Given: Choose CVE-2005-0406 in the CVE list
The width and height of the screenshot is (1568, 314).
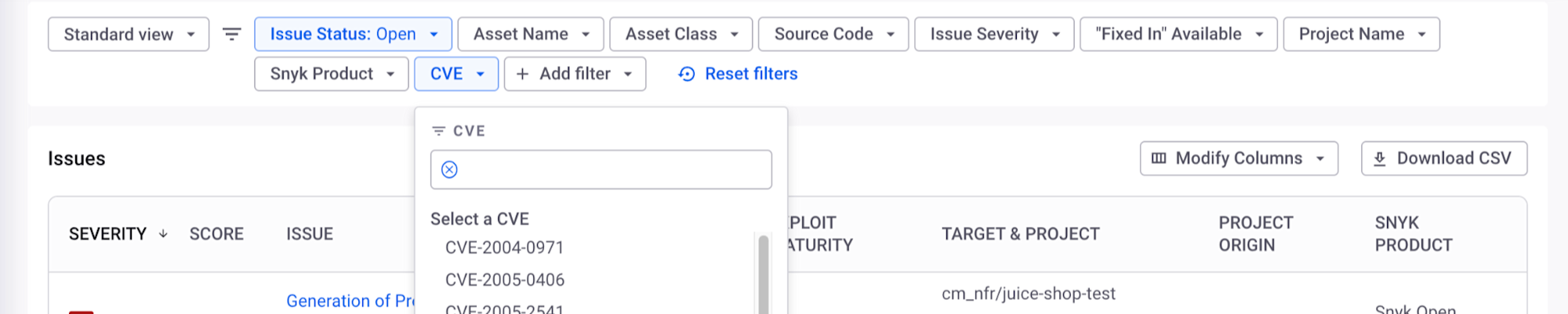Looking at the screenshot, I should click(x=505, y=280).
